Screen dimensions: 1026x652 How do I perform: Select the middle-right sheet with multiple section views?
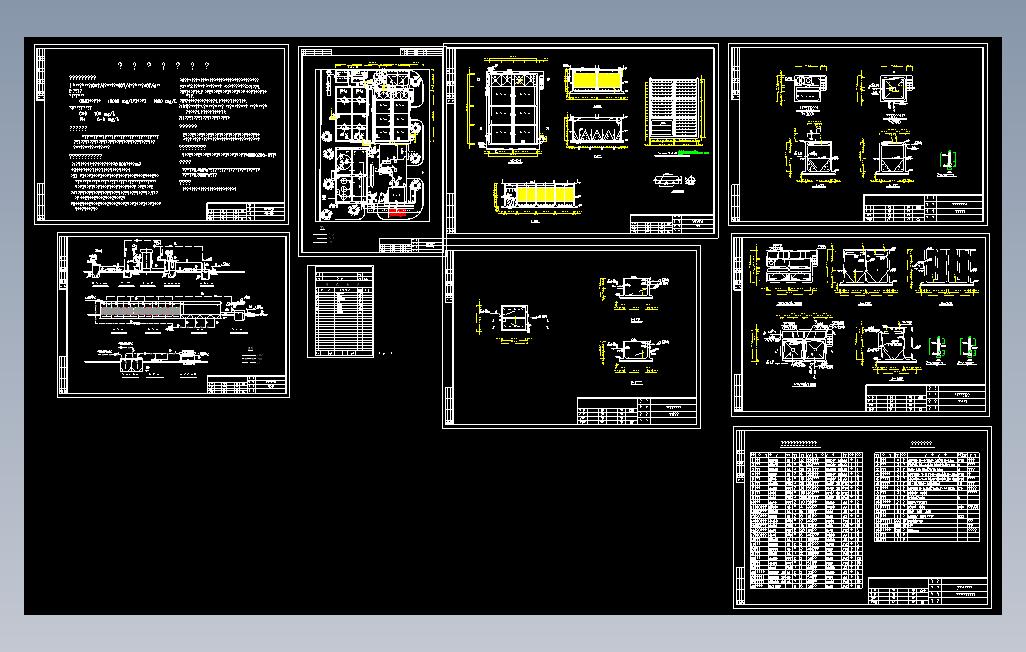click(860, 325)
